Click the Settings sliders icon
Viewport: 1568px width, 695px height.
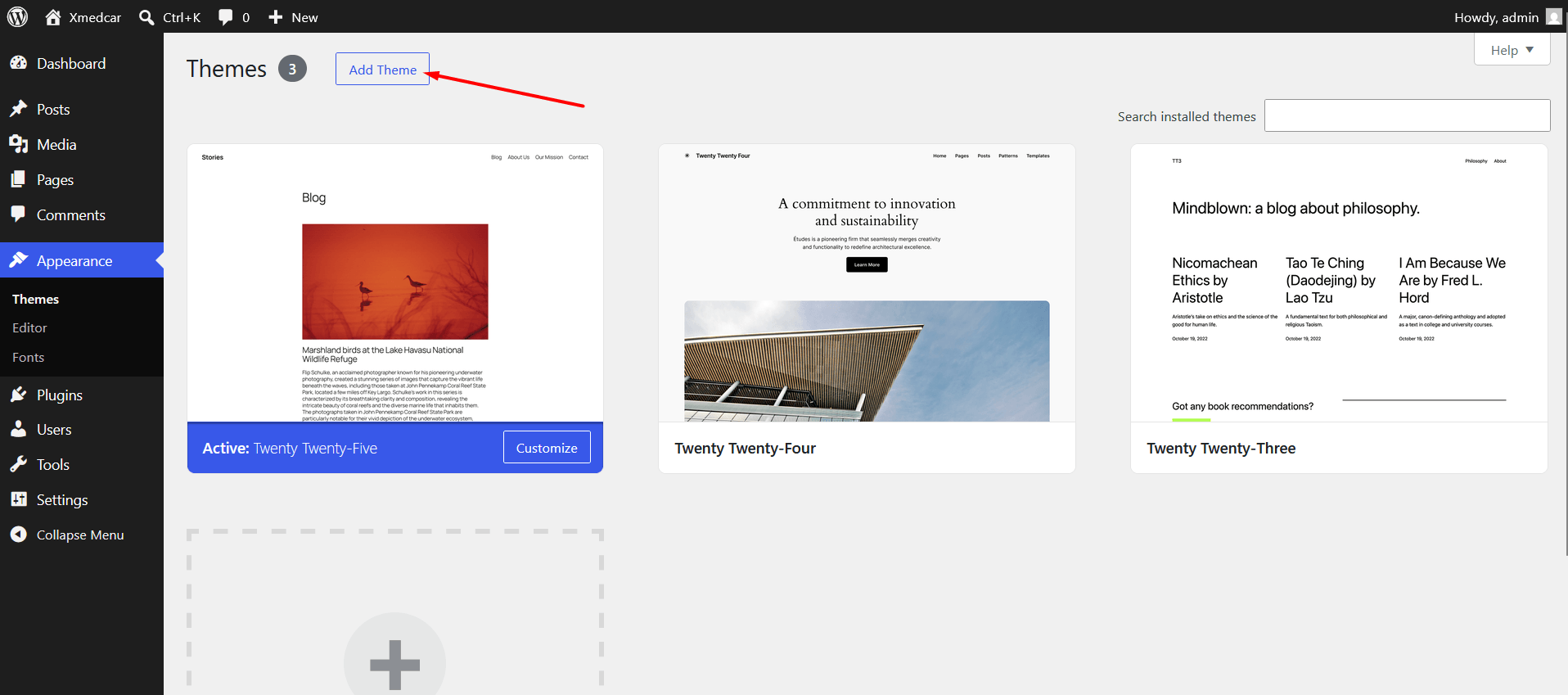tap(19, 499)
